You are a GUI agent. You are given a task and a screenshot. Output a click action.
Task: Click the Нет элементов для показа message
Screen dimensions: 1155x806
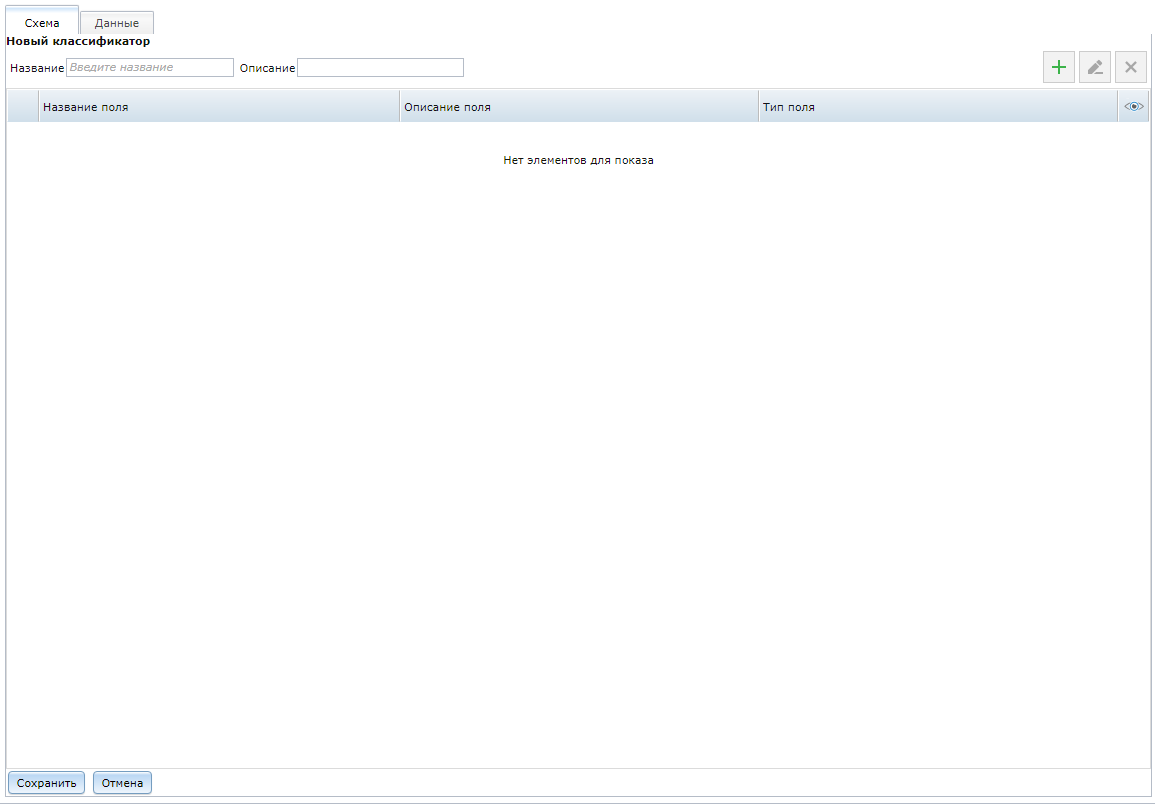tap(578, 159)
